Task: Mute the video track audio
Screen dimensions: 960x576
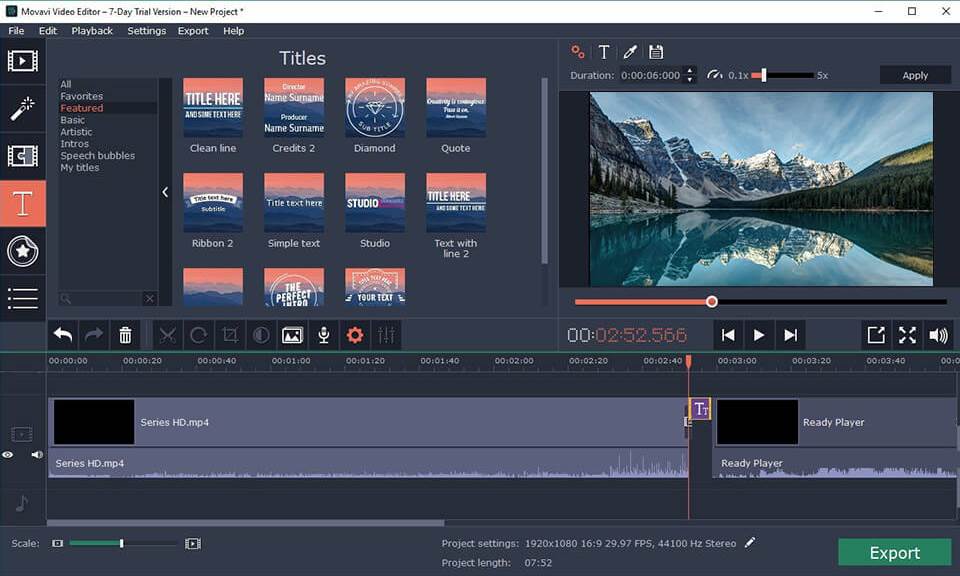Action: (x=37, y=455)
